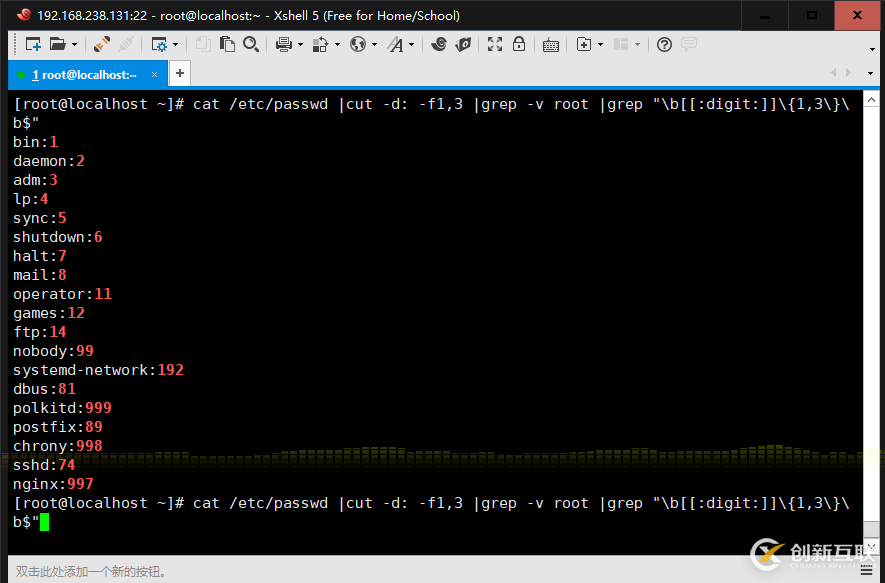Close the root@localhost tab

pos(154,74)
